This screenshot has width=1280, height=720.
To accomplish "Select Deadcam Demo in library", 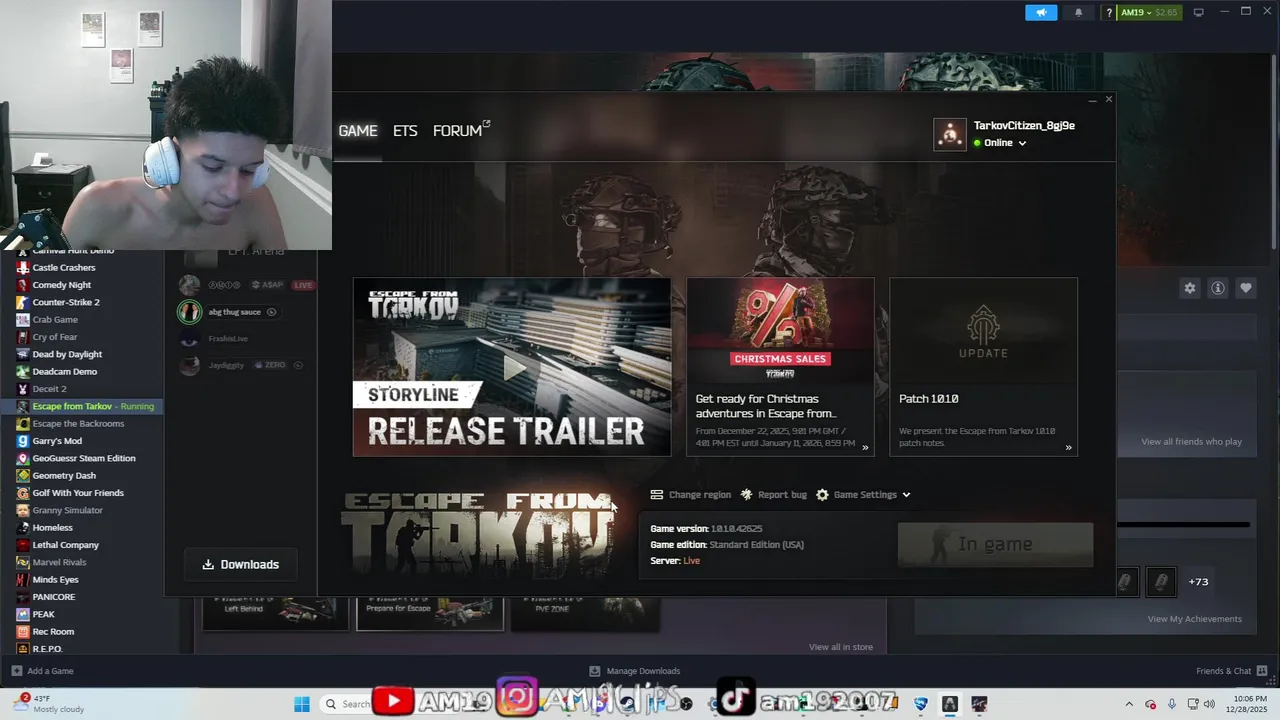I will 65,372.
